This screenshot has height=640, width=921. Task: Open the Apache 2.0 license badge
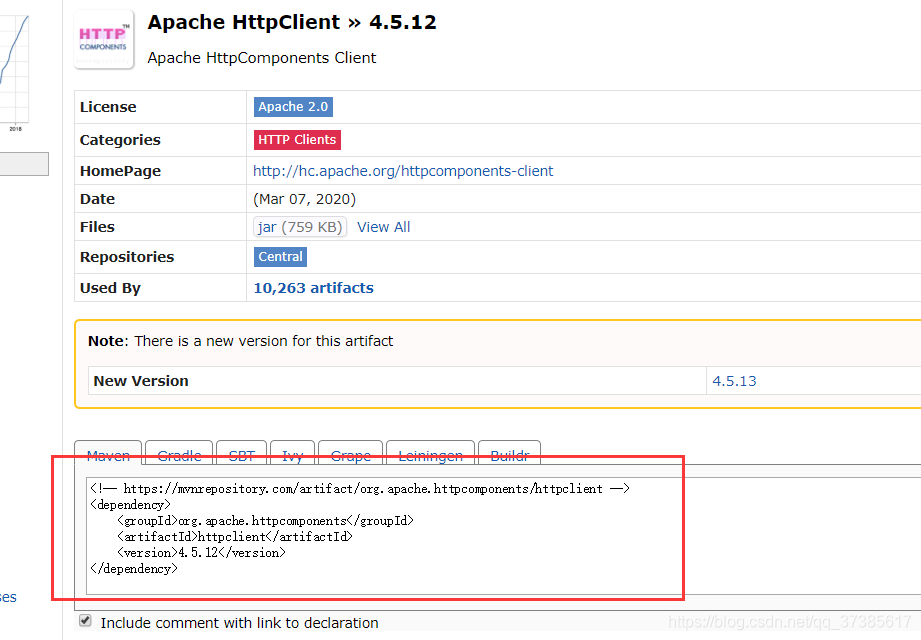(293, 107)
